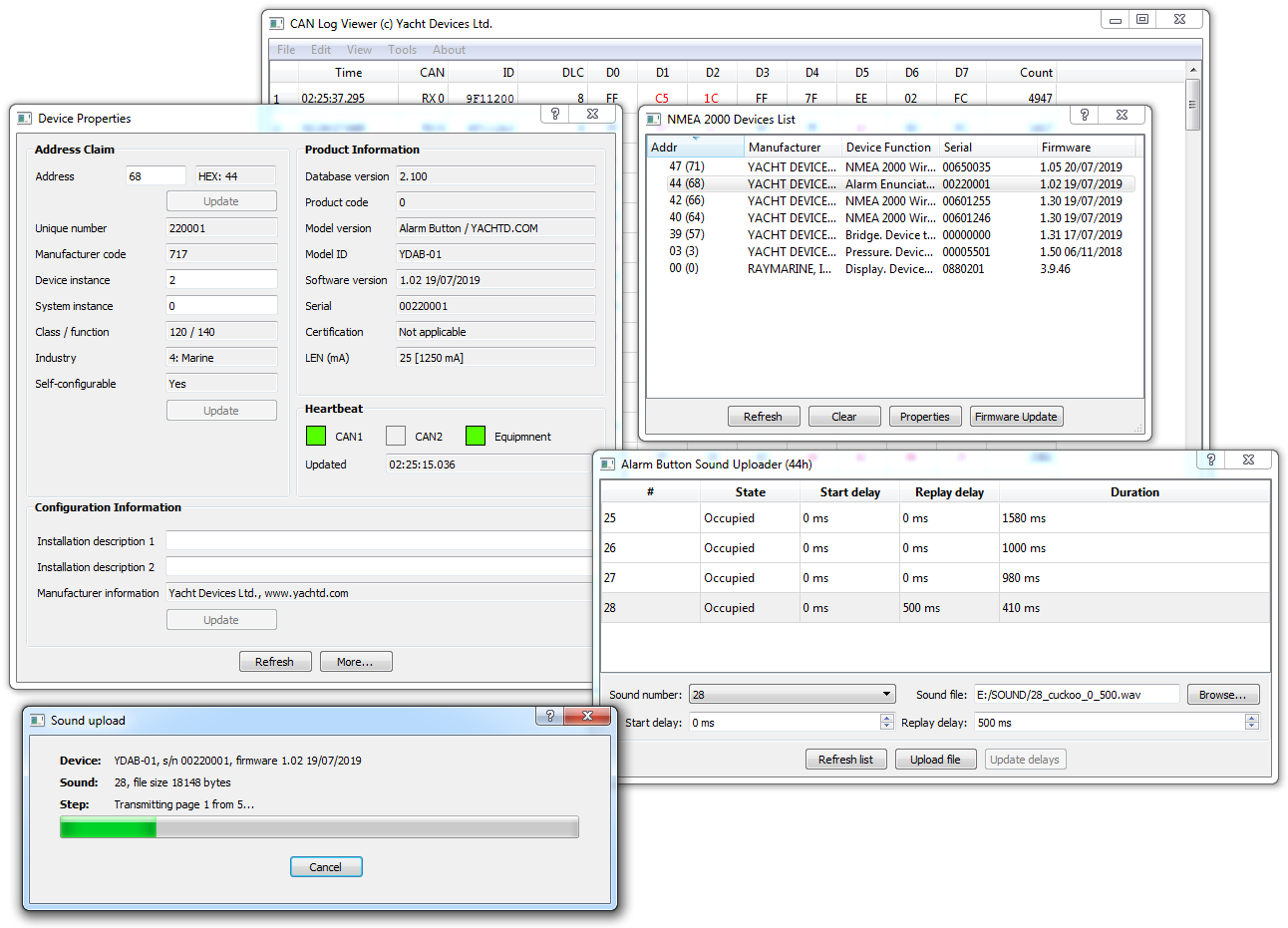1288x928 pixels.
Task: Click the CAN Log Viewer app icon
Action: click(x=277, y=23)
